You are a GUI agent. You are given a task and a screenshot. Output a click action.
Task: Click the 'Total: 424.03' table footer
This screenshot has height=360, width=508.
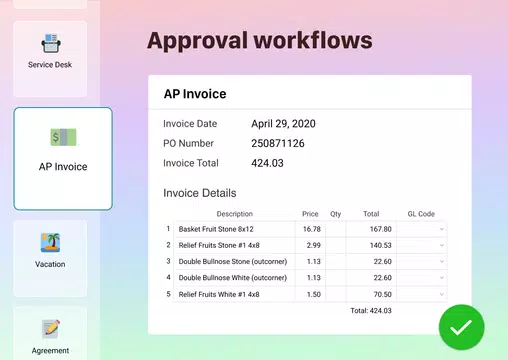pyautogui.click(x=371, y=311)
